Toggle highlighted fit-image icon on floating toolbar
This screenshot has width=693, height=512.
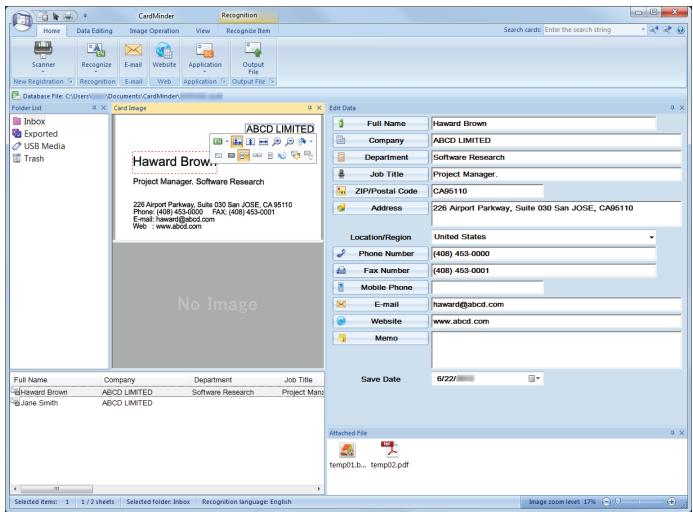[x=237, y=141]
